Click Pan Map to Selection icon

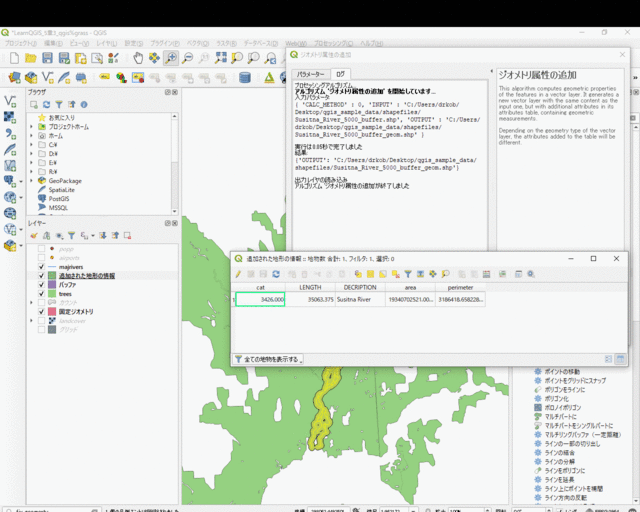pos(154,58)
